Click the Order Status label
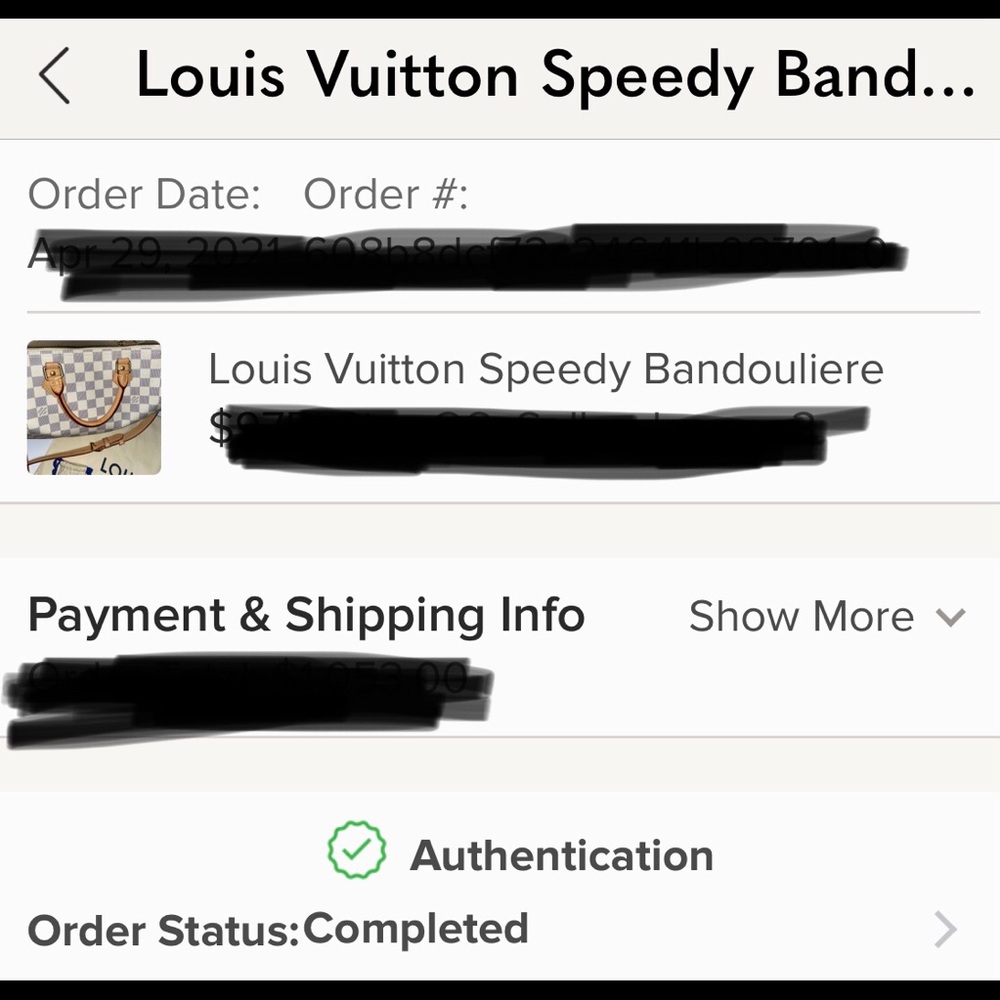 tap(163, 930)
